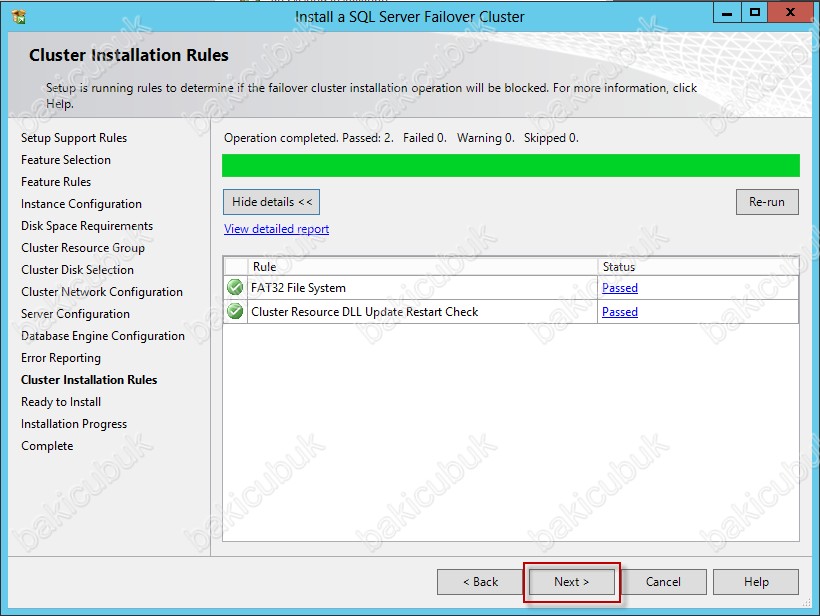
Task: Go back with the Back button
Action: 481,582
